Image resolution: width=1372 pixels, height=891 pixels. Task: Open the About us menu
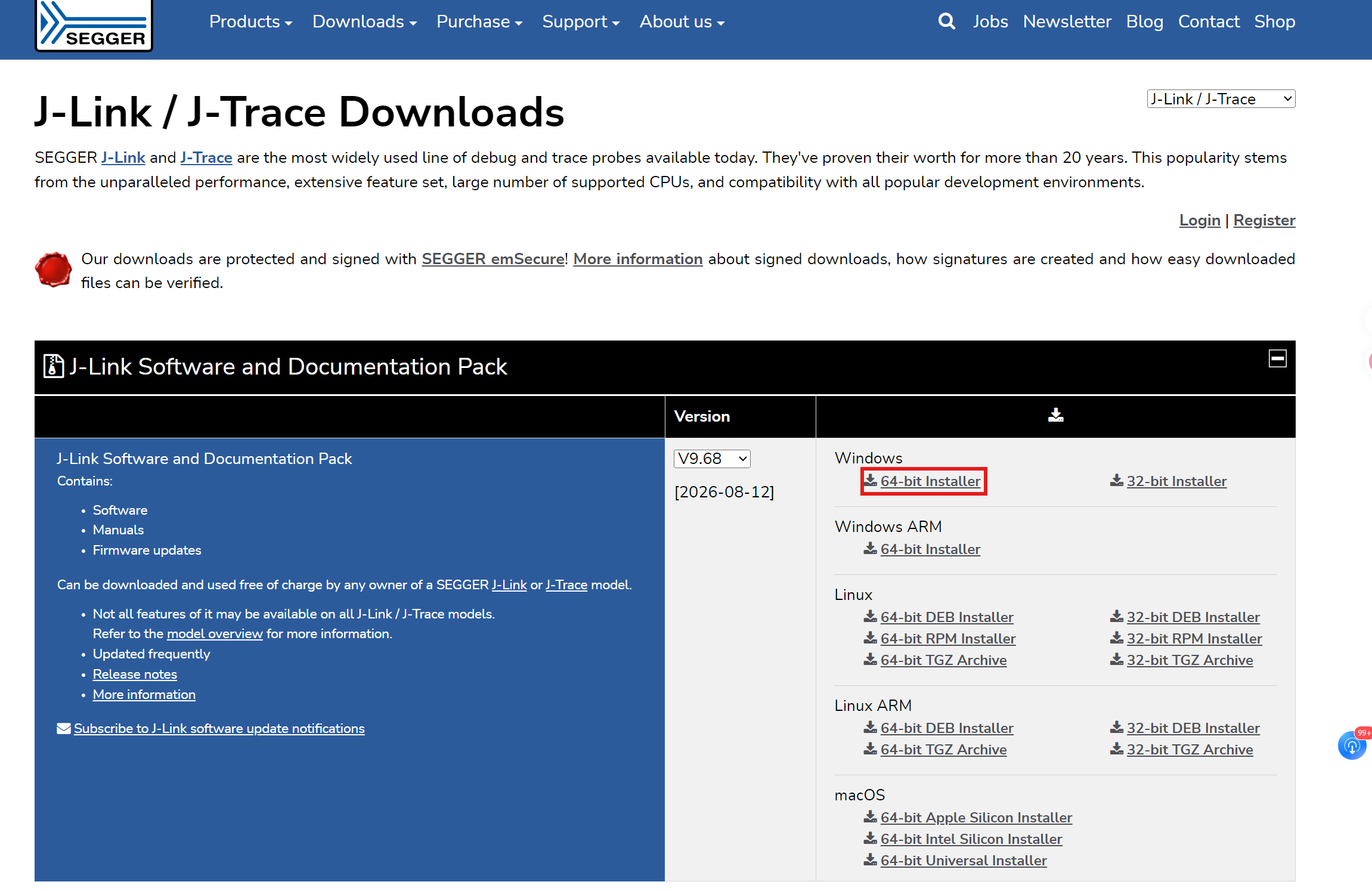coord(682,21)
